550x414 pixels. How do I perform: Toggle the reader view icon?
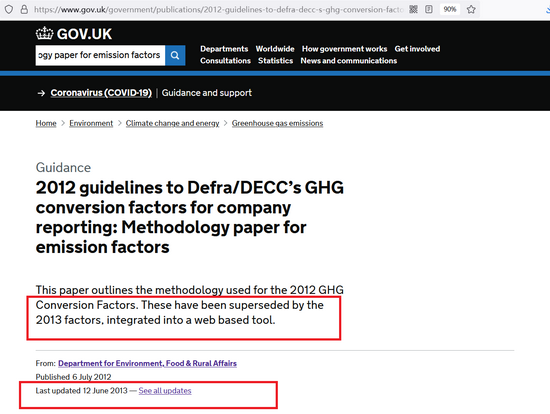point(429,9)
